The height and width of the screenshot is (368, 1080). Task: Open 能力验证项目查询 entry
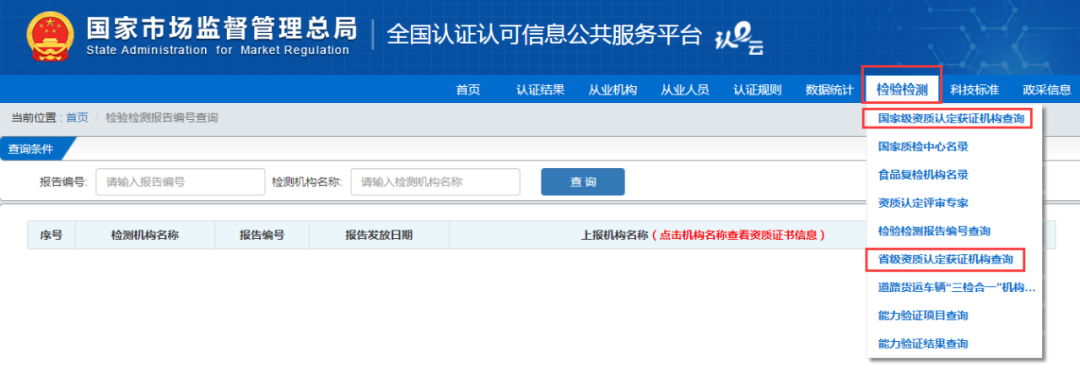click(923, 316)
